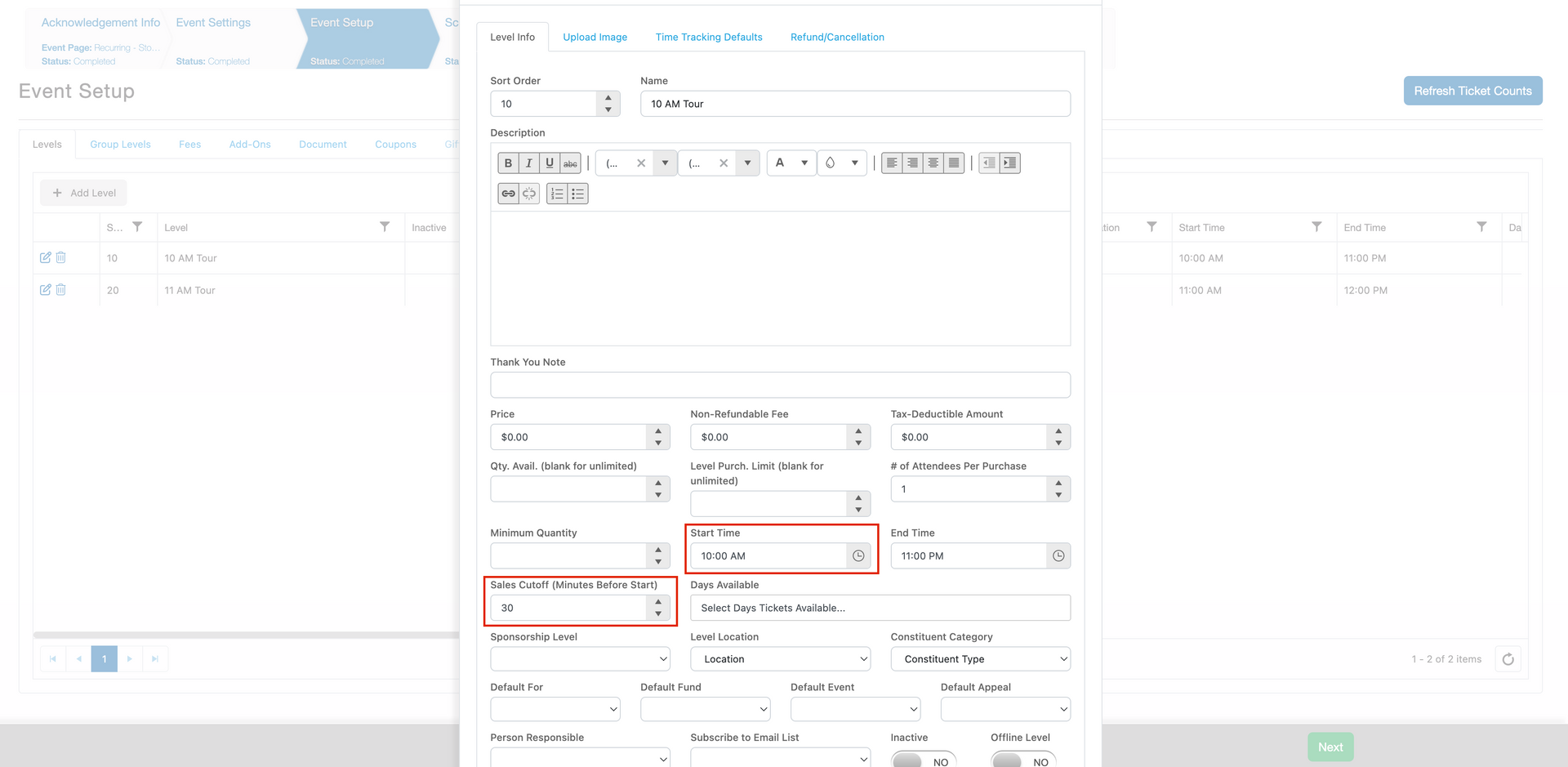Expand the Level Location dropdown
The height and width of the screenshot is (767, 1568).
781,659
